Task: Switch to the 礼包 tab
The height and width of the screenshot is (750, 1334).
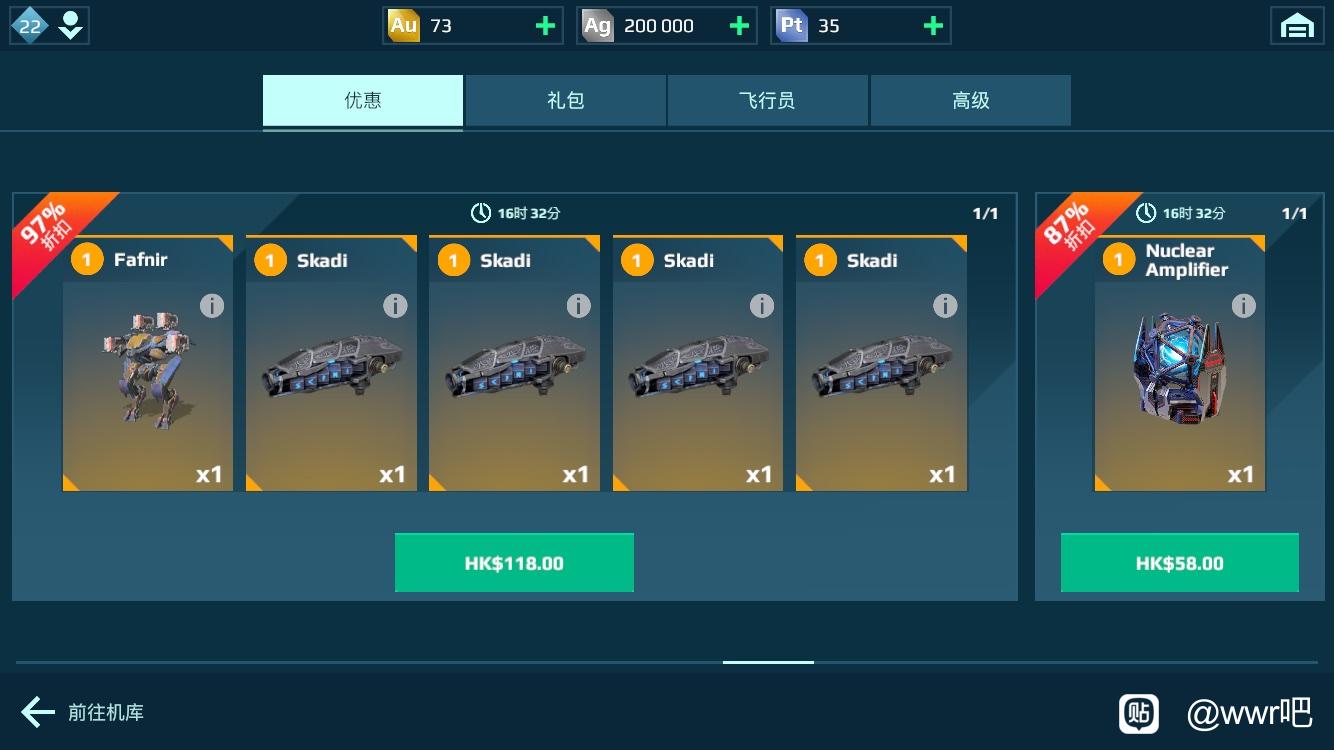Action: (x=565, y=100)
